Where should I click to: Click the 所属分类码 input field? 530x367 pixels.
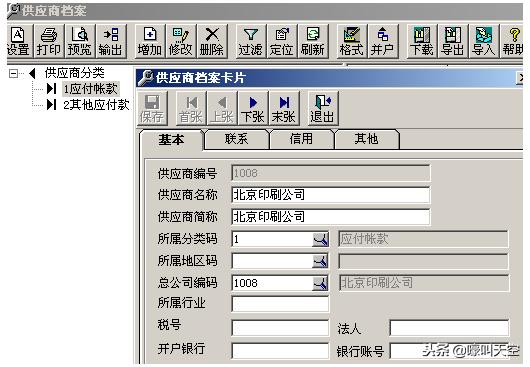tap(272, 240)
